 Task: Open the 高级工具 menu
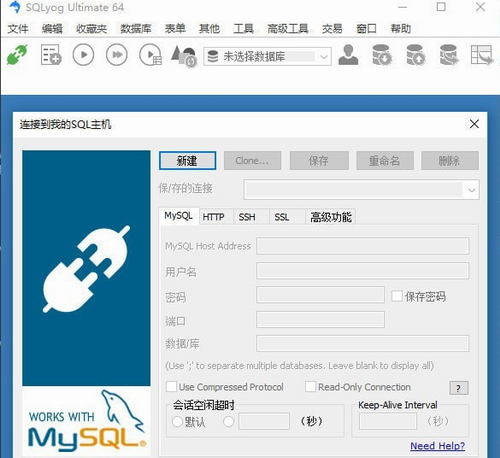288,29
